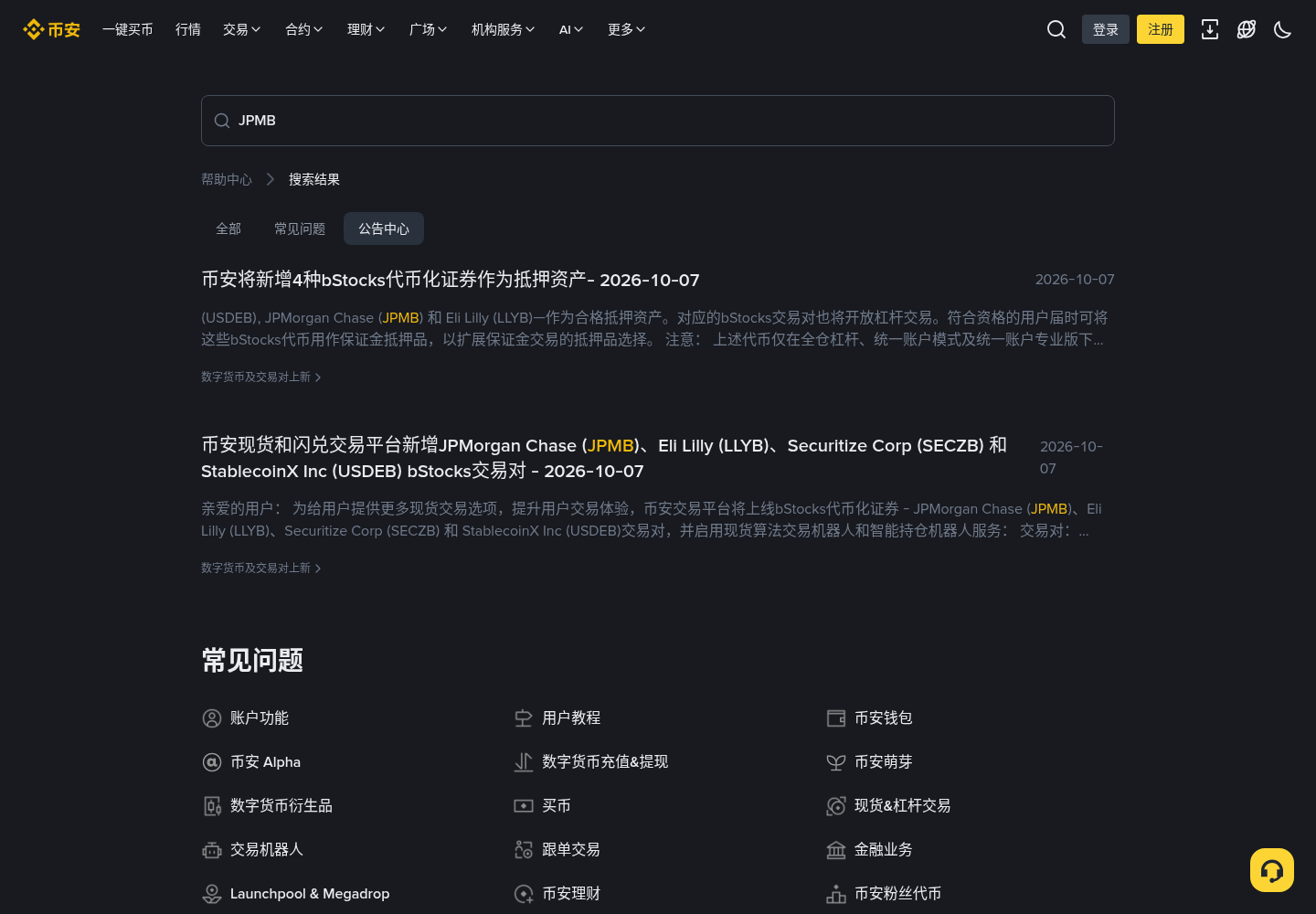1316x914 pixels.
Task: Switch to the 常见问题 tab
Action: (x=300, y=228)
